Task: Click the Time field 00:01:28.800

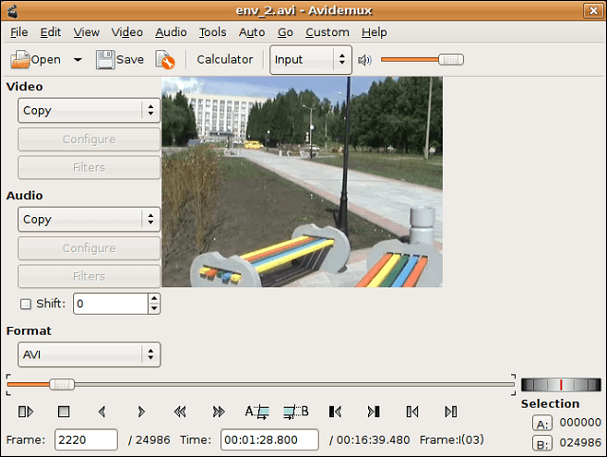Action: pyautogui.click(x=269, y=440)
